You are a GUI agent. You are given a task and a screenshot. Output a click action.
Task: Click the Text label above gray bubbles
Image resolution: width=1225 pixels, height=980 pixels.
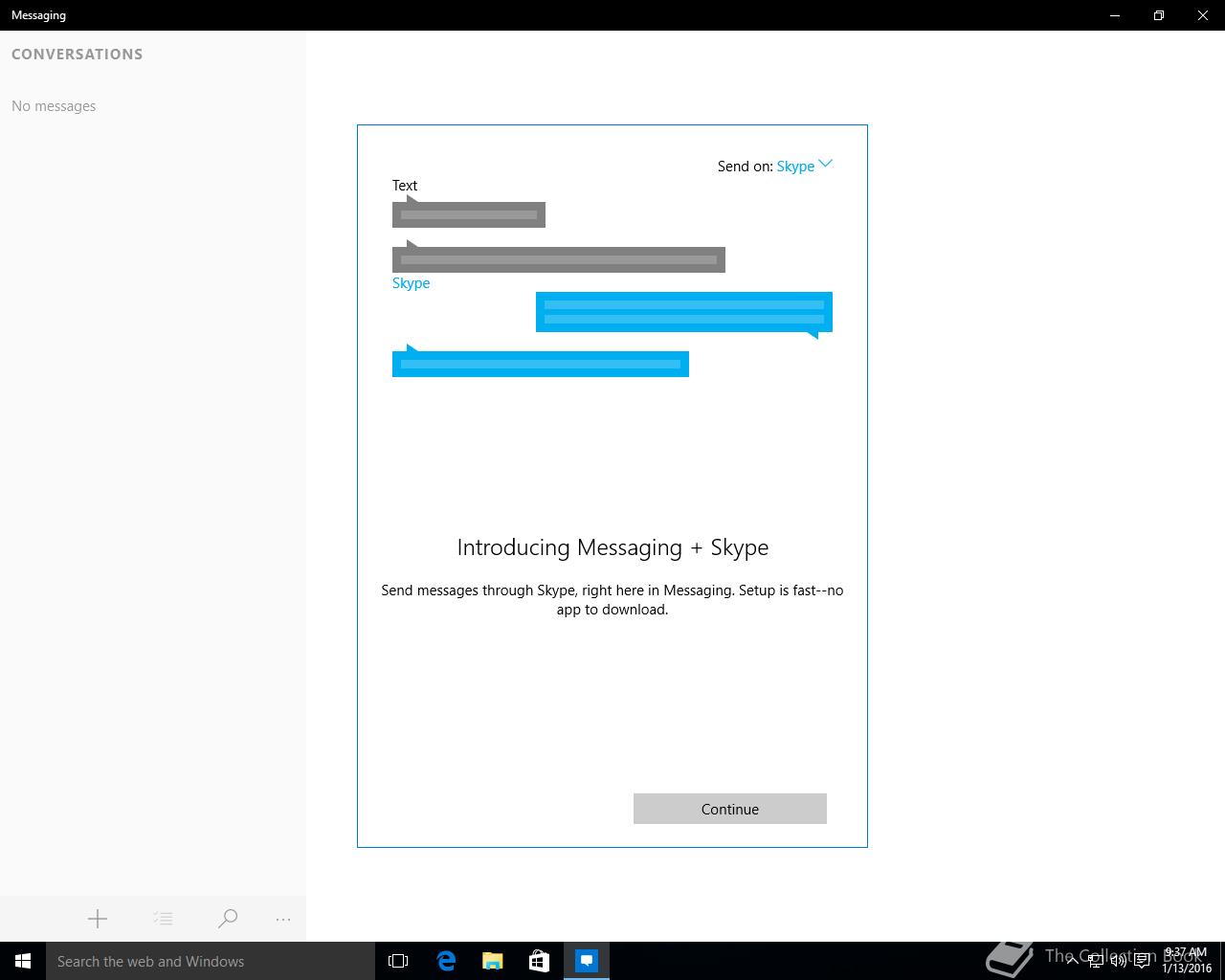[x=405, y=186]
